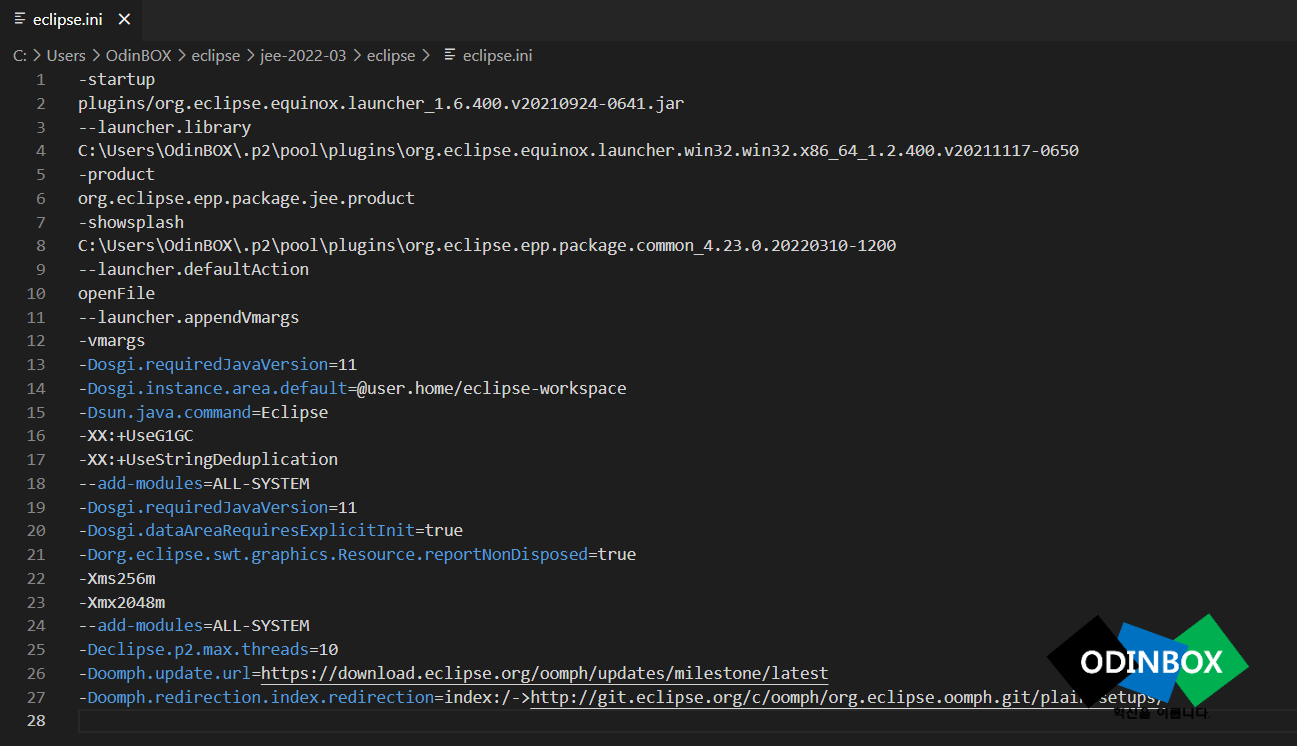Click the -product line

pyautogui.click(x=116, y=175)
